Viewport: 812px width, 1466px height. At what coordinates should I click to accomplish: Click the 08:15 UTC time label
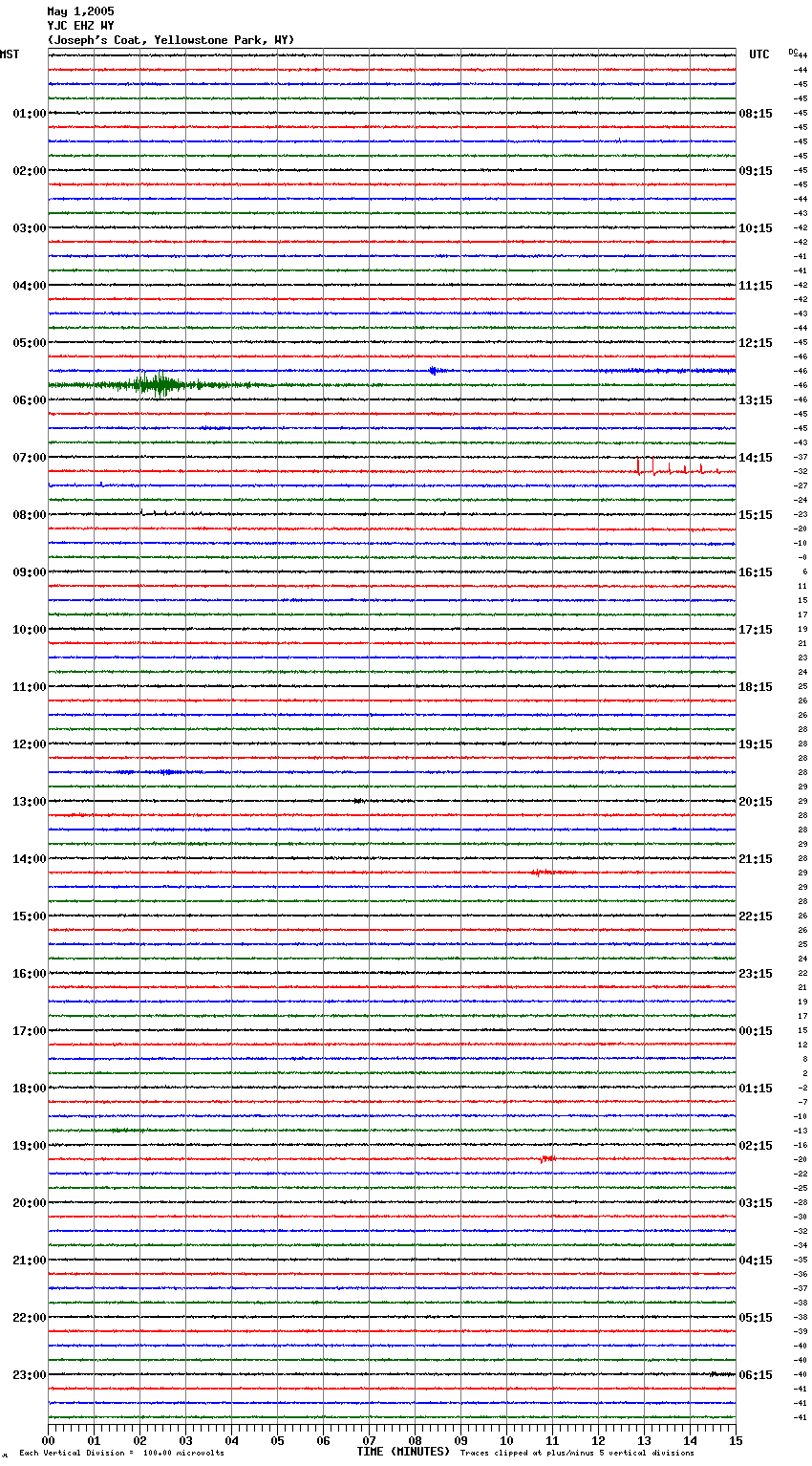click(756, 114)
